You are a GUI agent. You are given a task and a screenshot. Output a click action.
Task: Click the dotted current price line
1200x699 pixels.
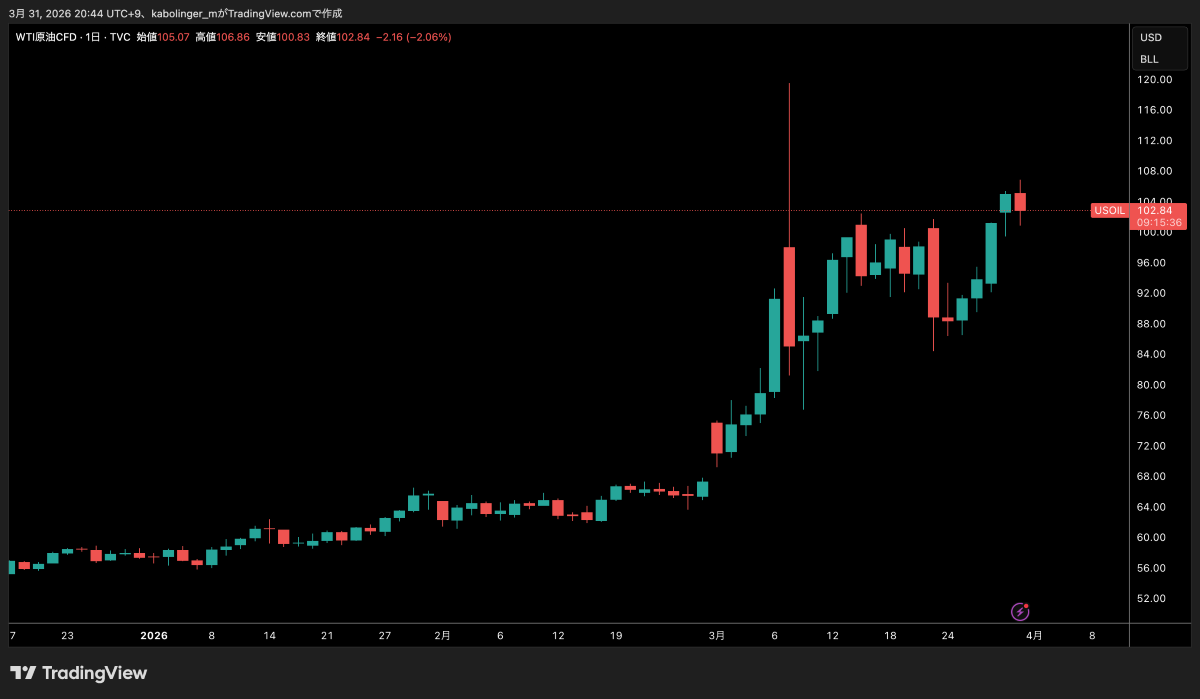(500, 210)
